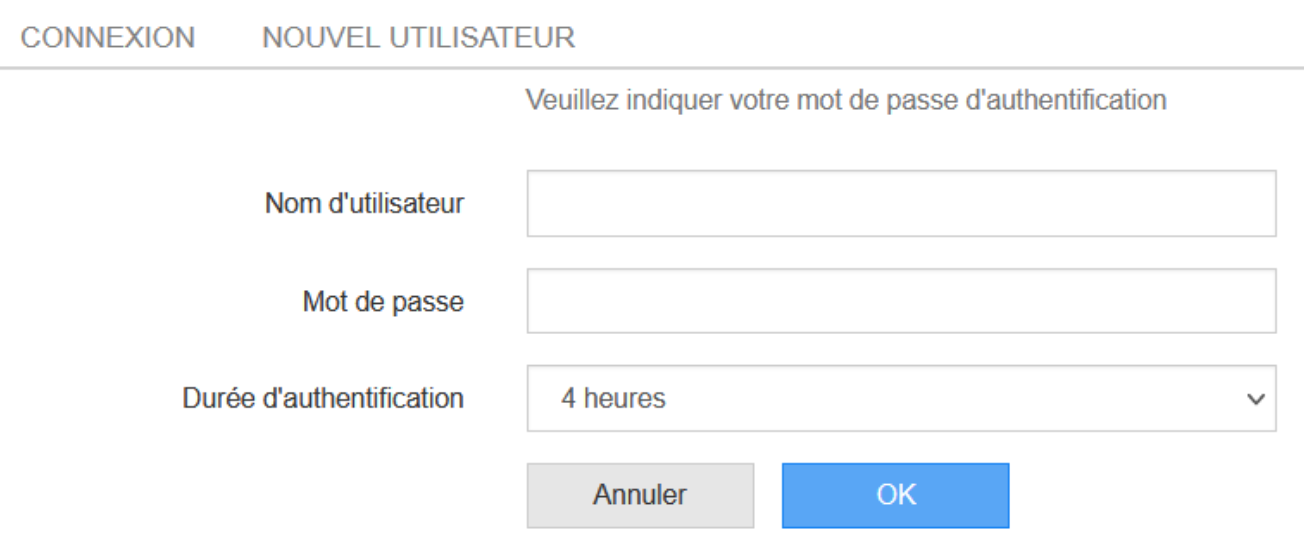This screenshot has width=1304, height=551.
Task: Click the "Durée d'authentification" label text
Action: click(322, 398)
